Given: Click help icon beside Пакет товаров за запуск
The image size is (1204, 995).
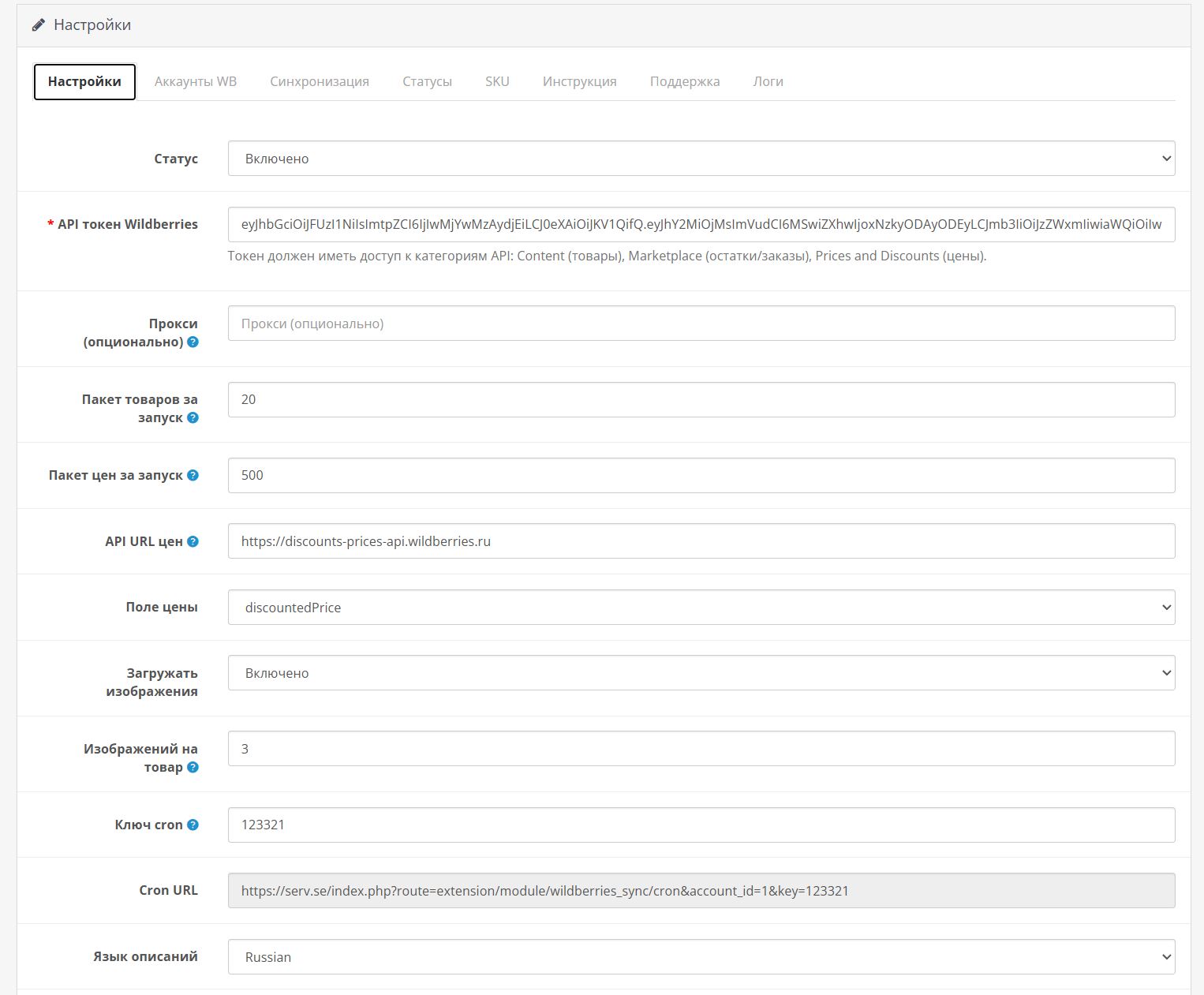Looking at the screenshot, I should tap(193, 418).
